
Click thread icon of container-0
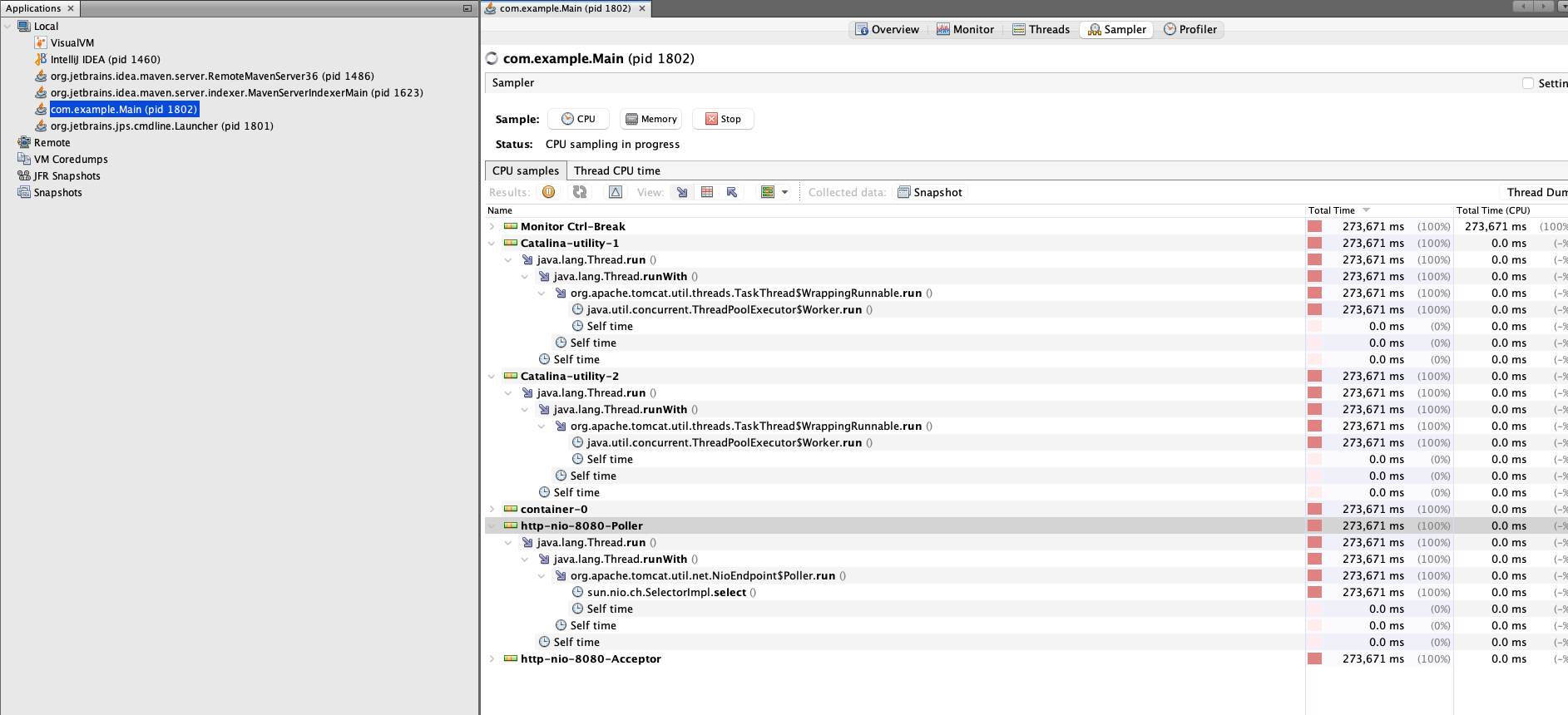(511, 509)
